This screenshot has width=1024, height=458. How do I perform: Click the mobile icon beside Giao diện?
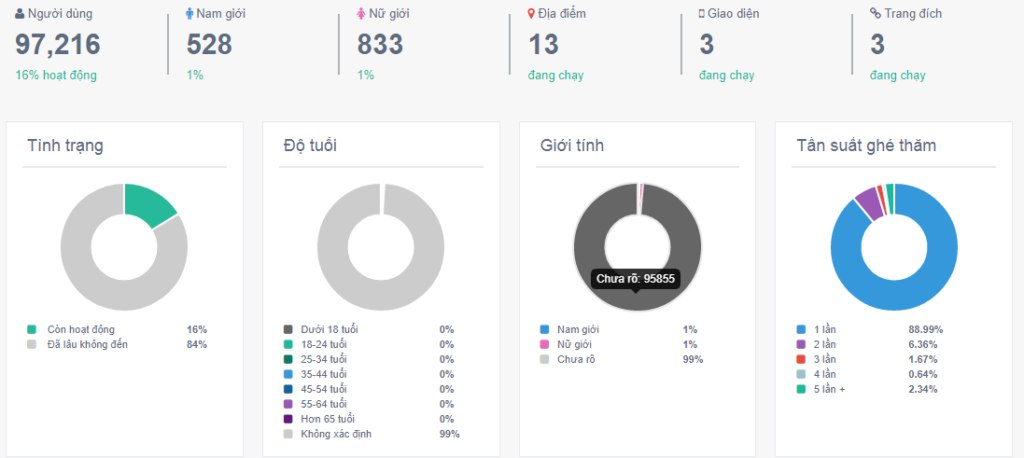(x=703, y=14)
